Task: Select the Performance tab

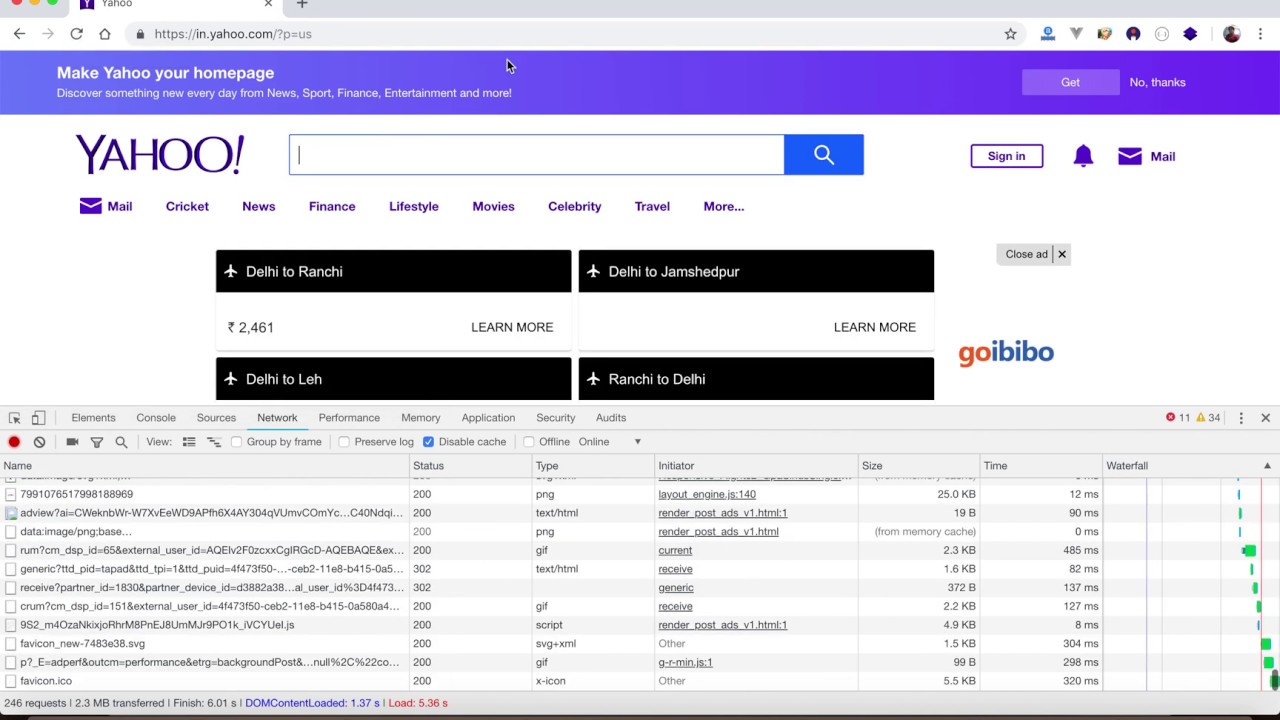Action: coord(349,418)
